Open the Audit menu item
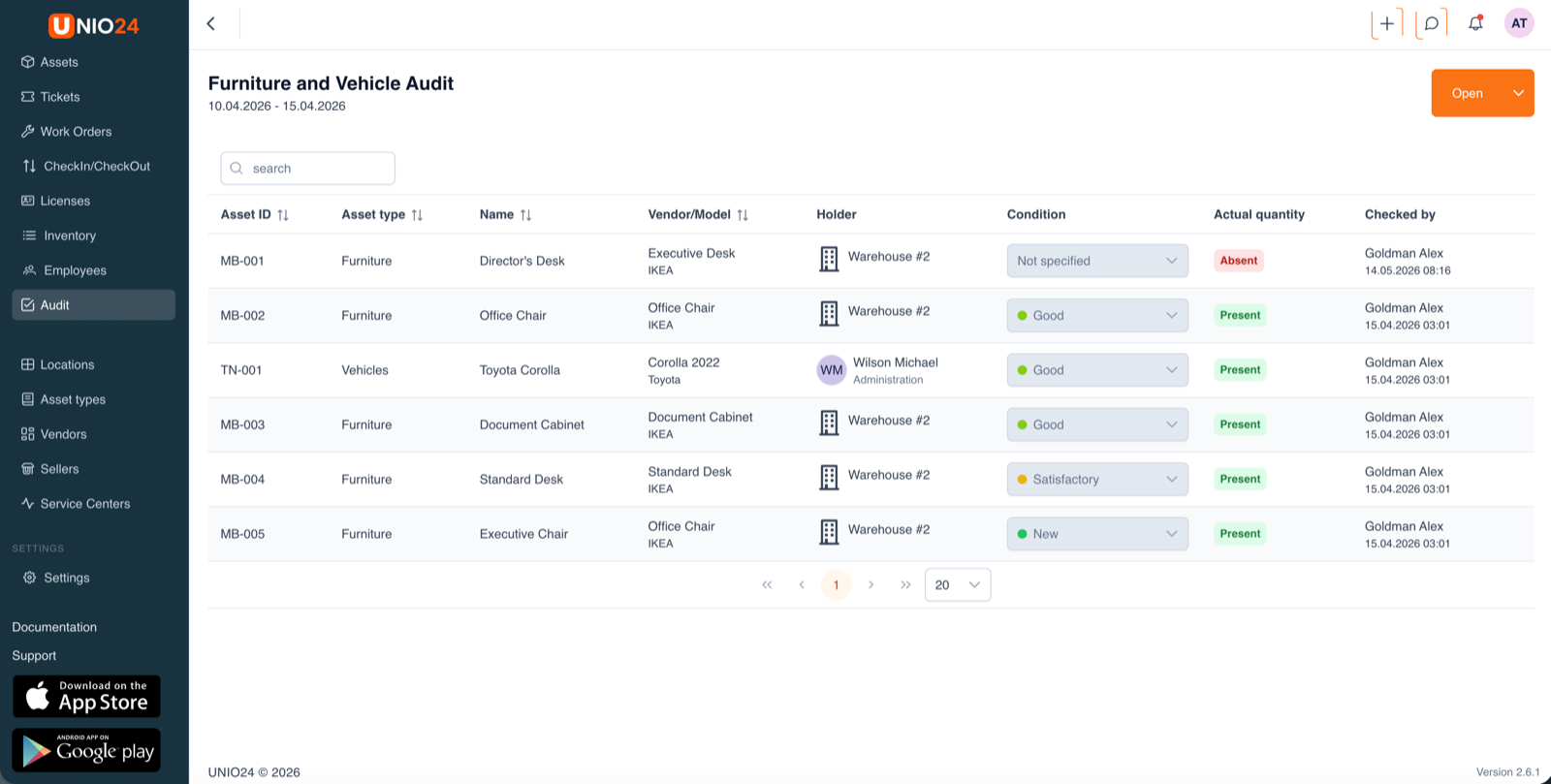The image size is (1551, 784). (93, 304)
